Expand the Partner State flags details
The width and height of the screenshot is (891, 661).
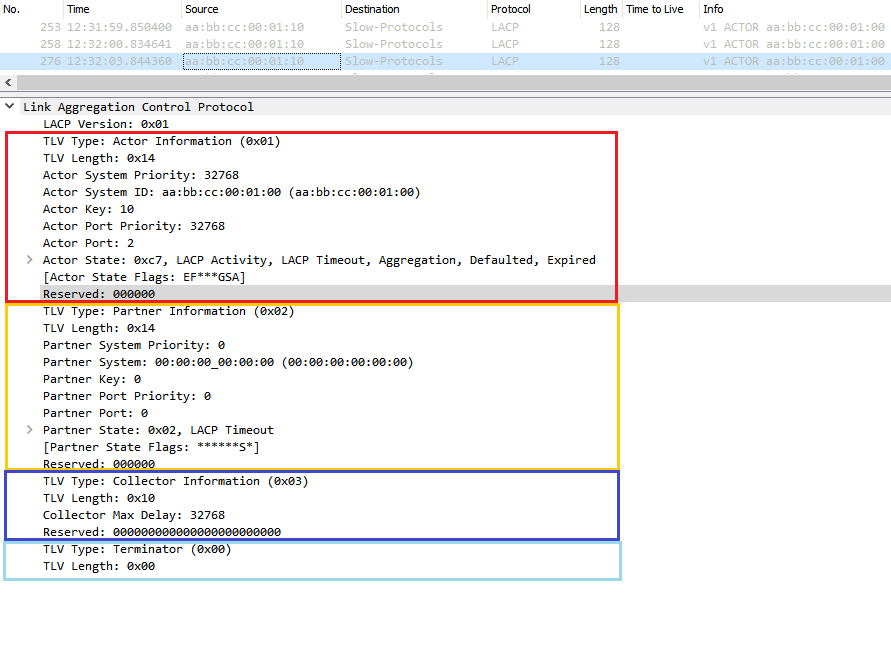pos(29,429)
